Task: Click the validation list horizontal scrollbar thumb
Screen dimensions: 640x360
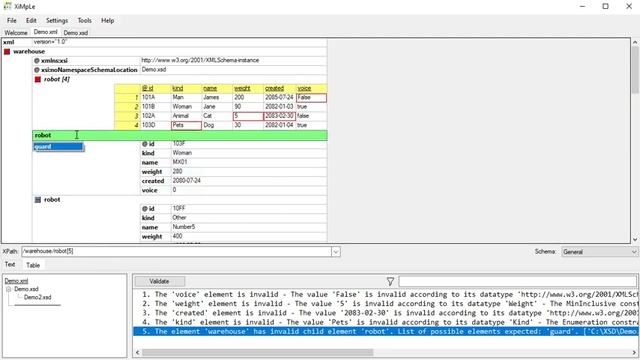Action: pyautogui.click(x=258, y=352)
